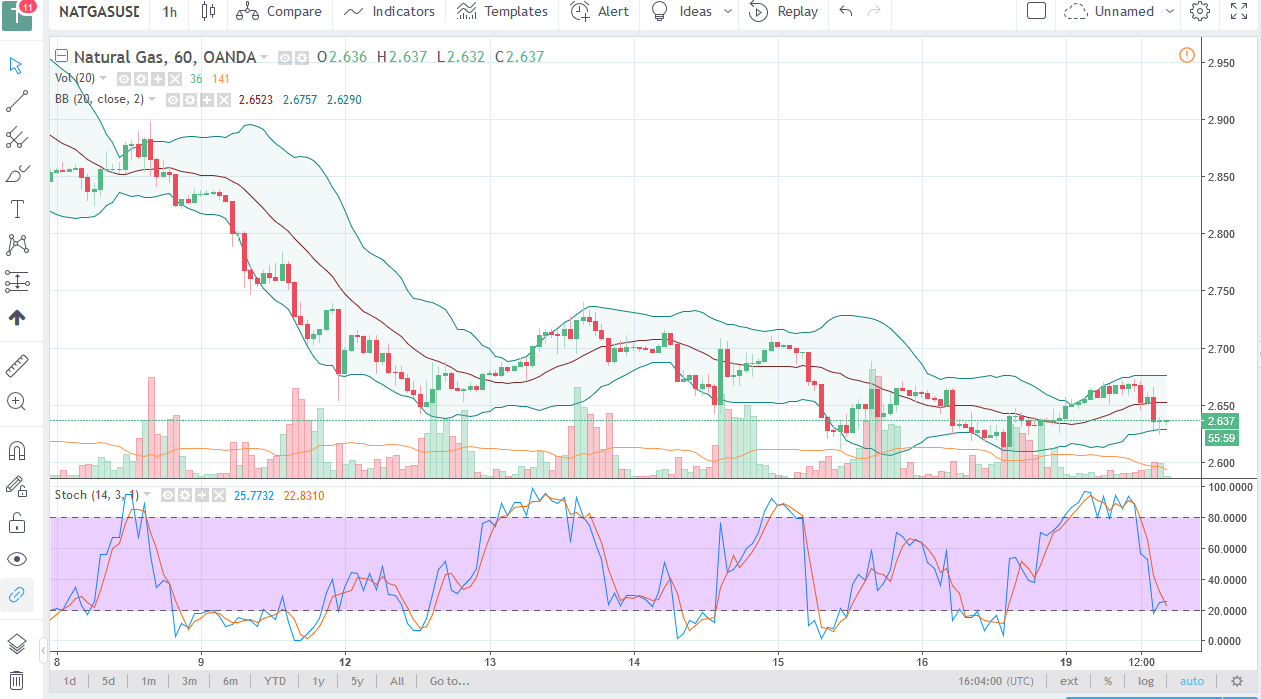This screenshot has height=699, width=1261.
Task: Enter fullscreen mode with the expand arrows icon
Action: (1239, 12)
